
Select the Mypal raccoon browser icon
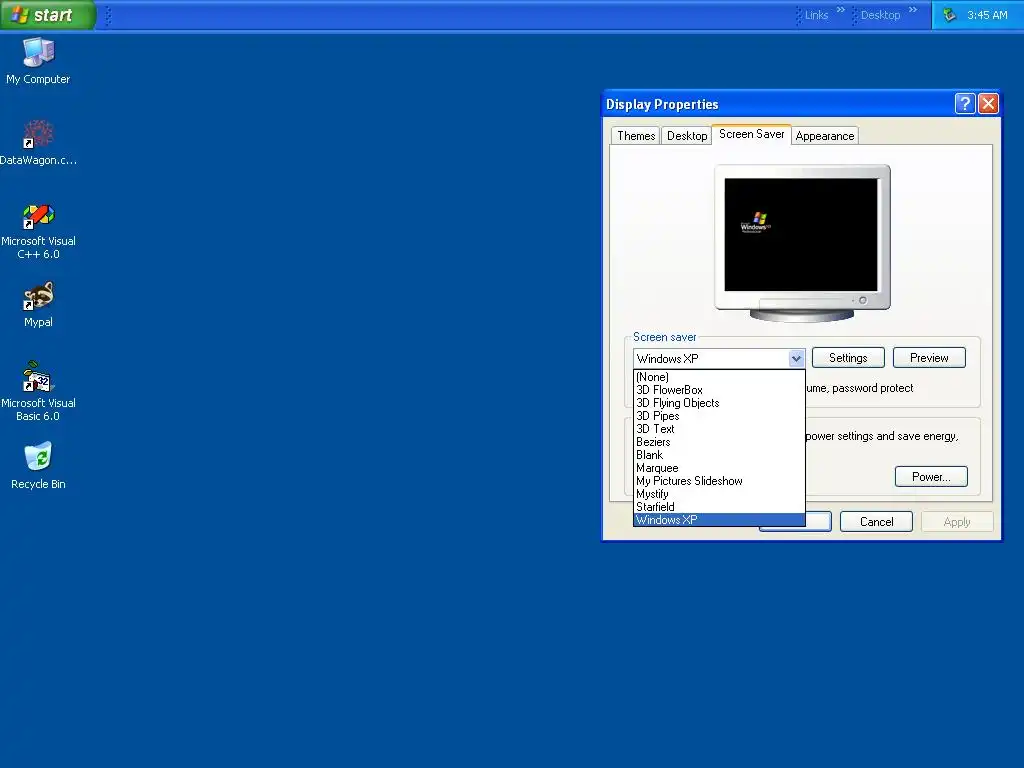click(x=38, y=304)
